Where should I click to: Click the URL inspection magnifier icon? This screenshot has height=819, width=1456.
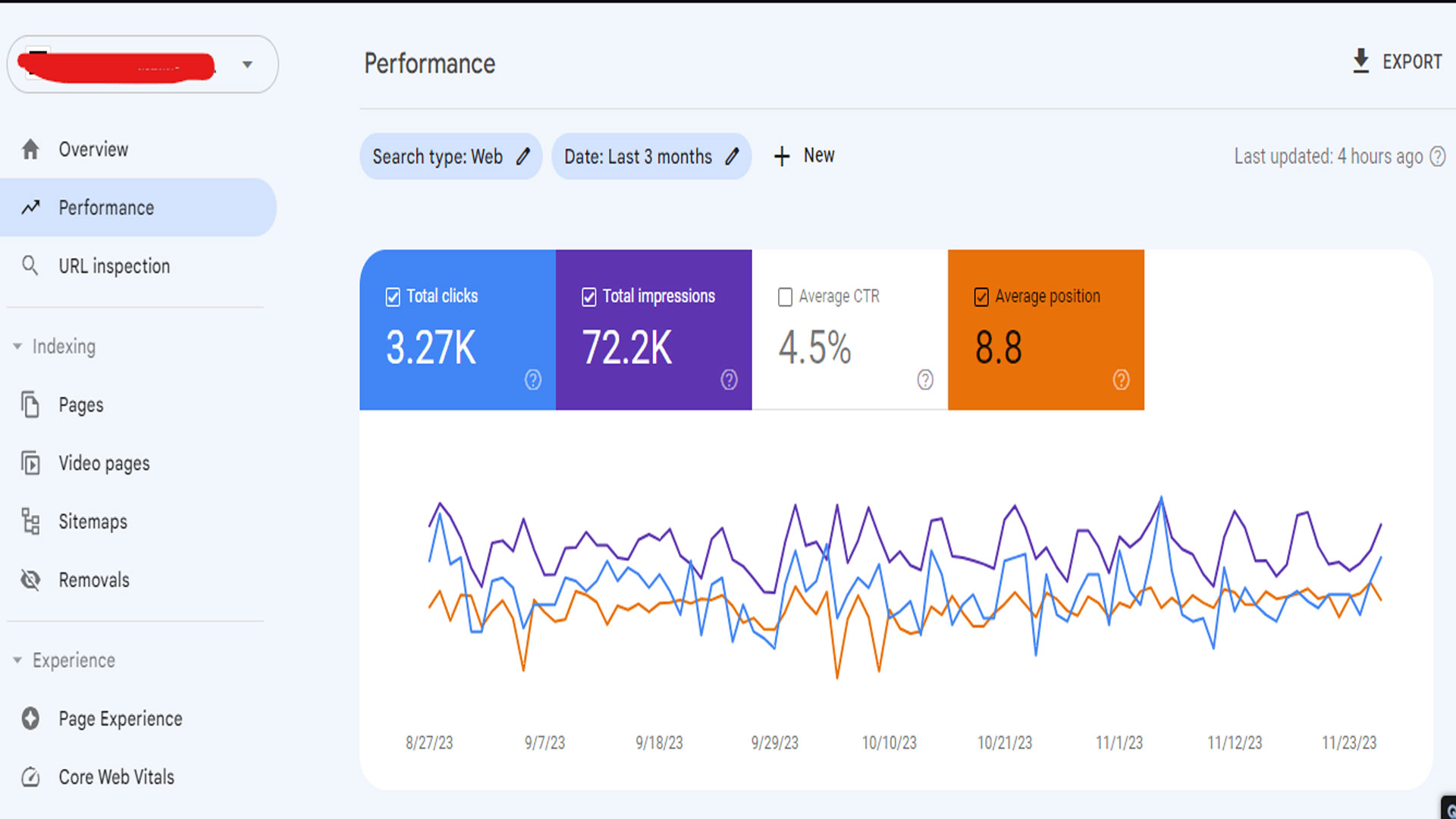[30, 265]
